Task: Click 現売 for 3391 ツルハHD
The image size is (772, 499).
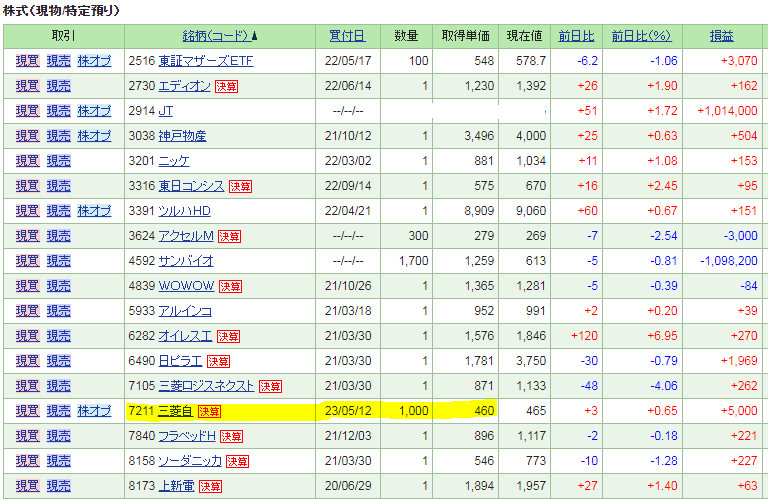Action: 59,211
